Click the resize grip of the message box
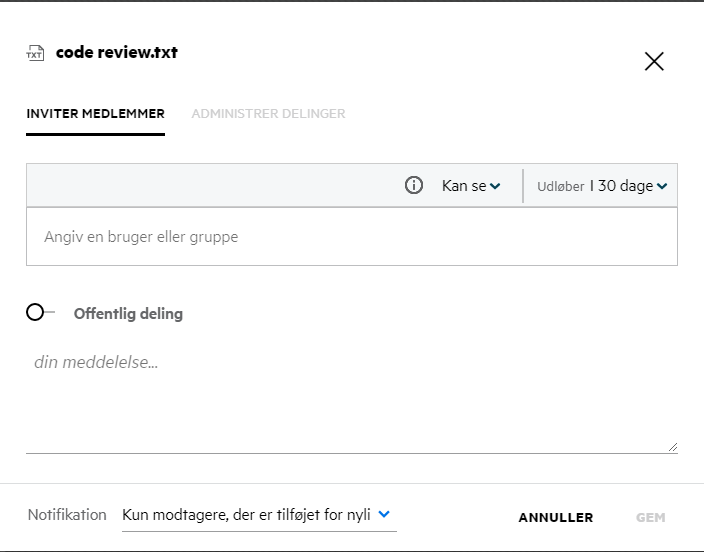Image resolution: width=704 pixels, height=552 pixels. [x=672, y=447]
